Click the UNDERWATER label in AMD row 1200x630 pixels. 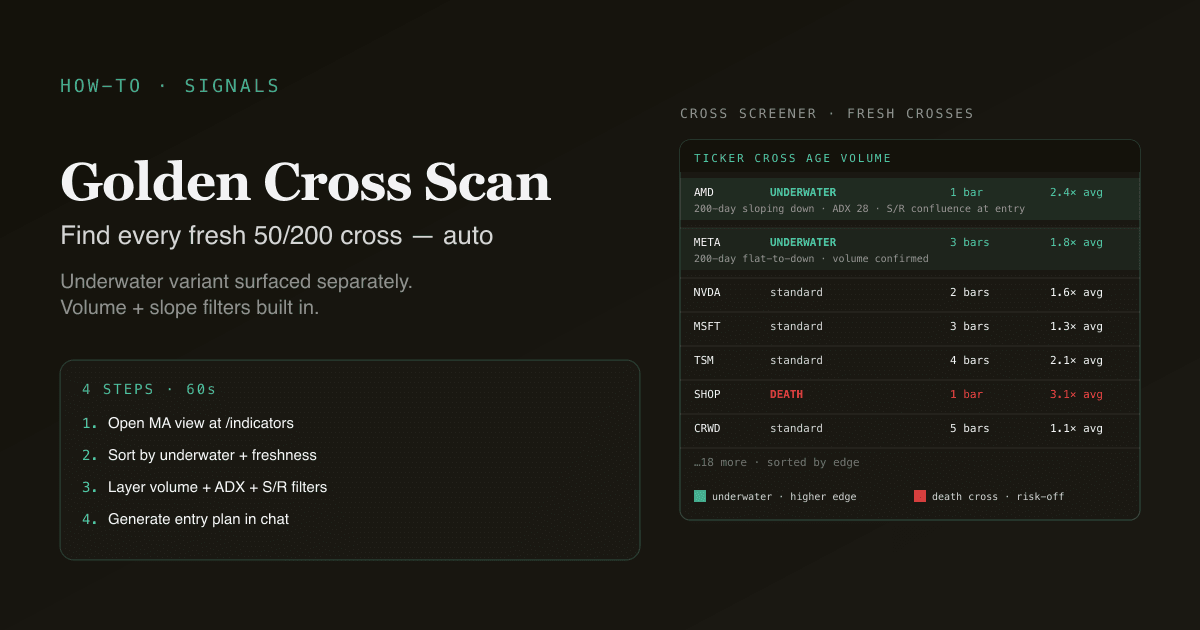tap(803, 192)
